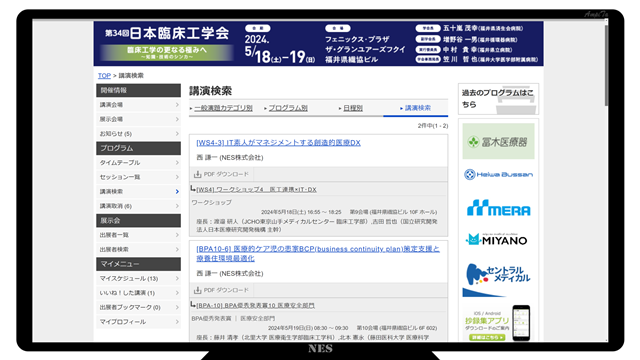This screenshot has height=360, width=640.
Task: Open 出展者一覧 in the sidebar
Action: click(x=138, y=235)
